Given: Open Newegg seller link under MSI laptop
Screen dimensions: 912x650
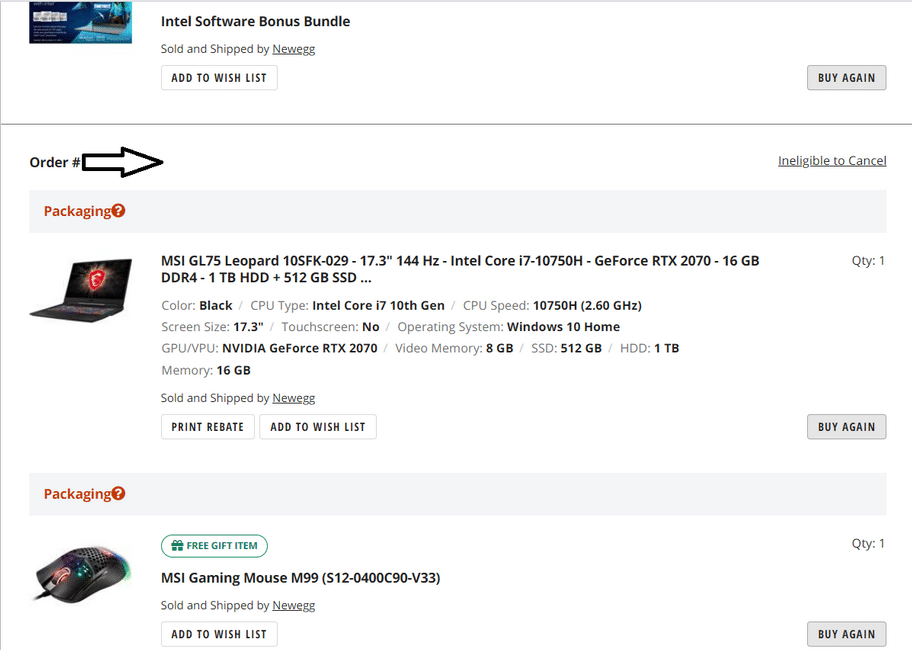Looking at the screenshot, I should (294, 398).
